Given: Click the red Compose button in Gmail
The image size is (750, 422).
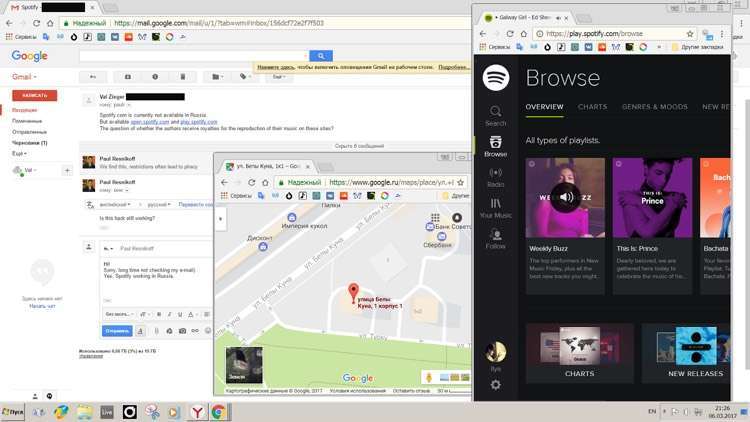Looking at the screenshot, I should pyautogui.click(x=34, y=95).
